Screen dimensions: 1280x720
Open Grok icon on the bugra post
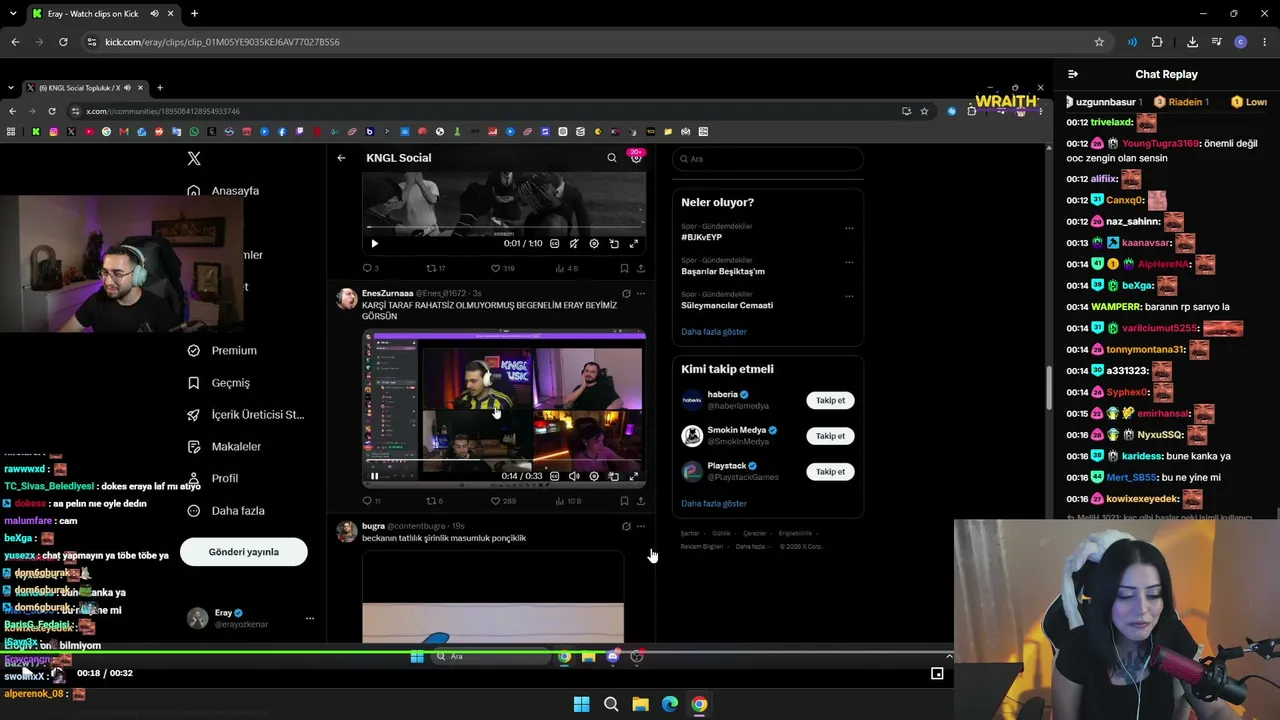coord(626,526)
